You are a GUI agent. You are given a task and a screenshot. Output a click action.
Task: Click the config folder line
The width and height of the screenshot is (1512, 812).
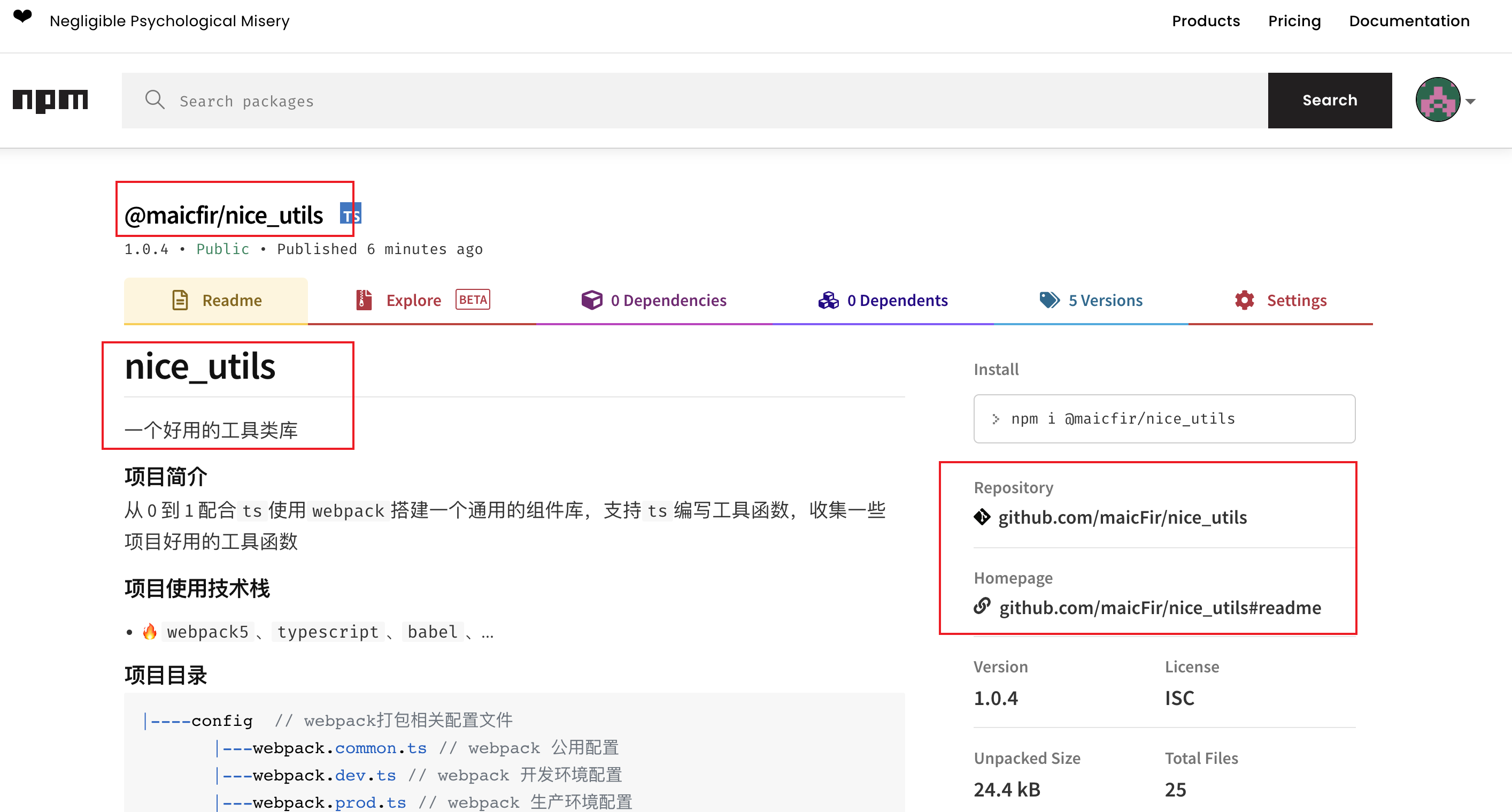pyautogui.click(x=329, y=721)
